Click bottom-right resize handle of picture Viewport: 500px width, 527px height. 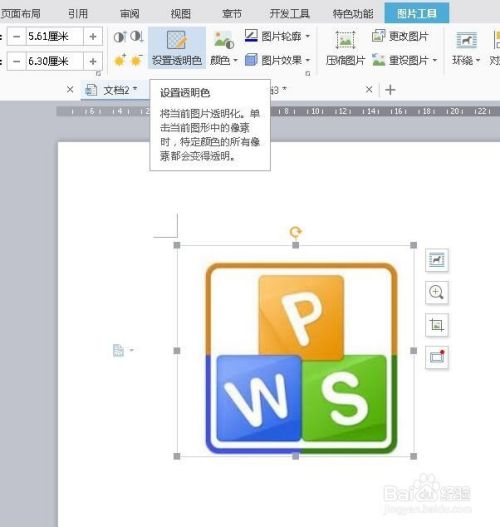coord(414,456)
